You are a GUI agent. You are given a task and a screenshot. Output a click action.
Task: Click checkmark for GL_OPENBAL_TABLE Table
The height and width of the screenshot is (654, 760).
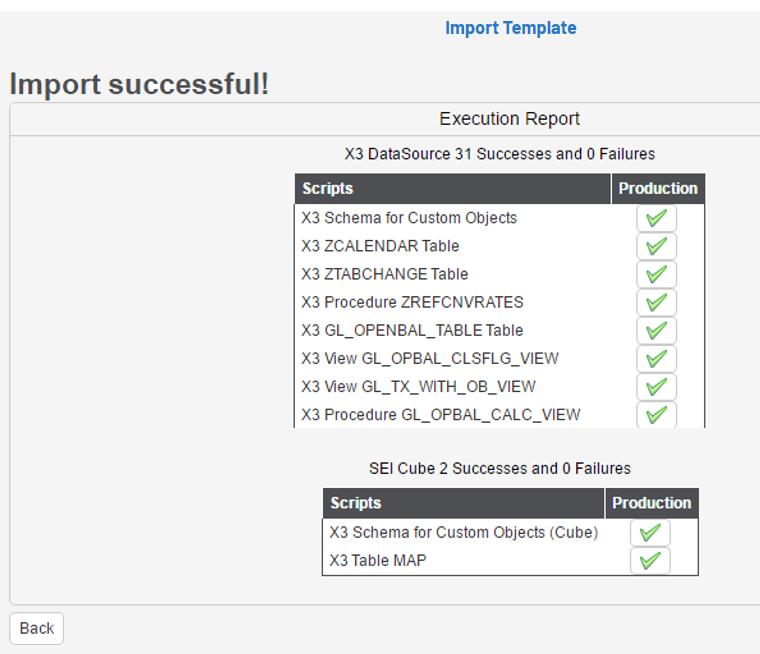pos(656,330)
